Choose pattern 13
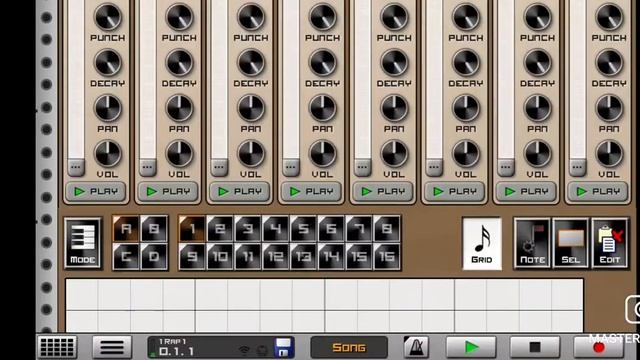The image size is (640, 360). (x=303, y=257)
